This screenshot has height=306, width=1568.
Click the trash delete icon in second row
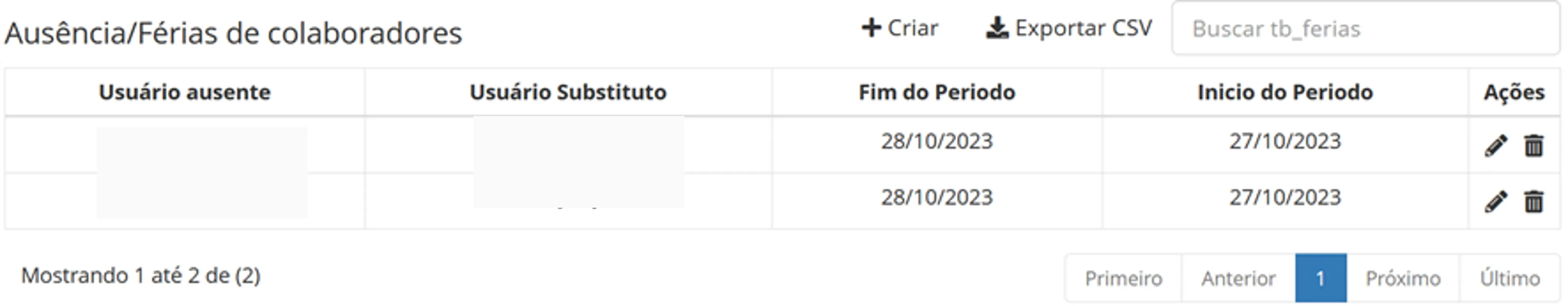tap(1533, 202)
